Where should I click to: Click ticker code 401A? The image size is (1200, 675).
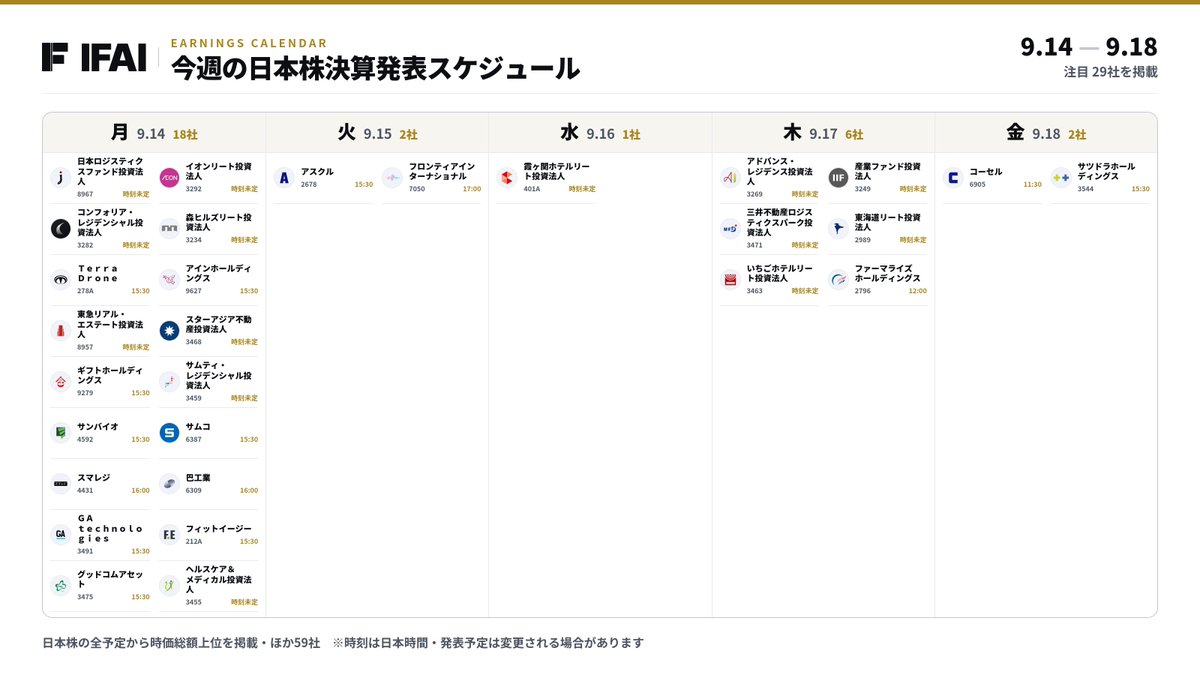pos(532,189)
